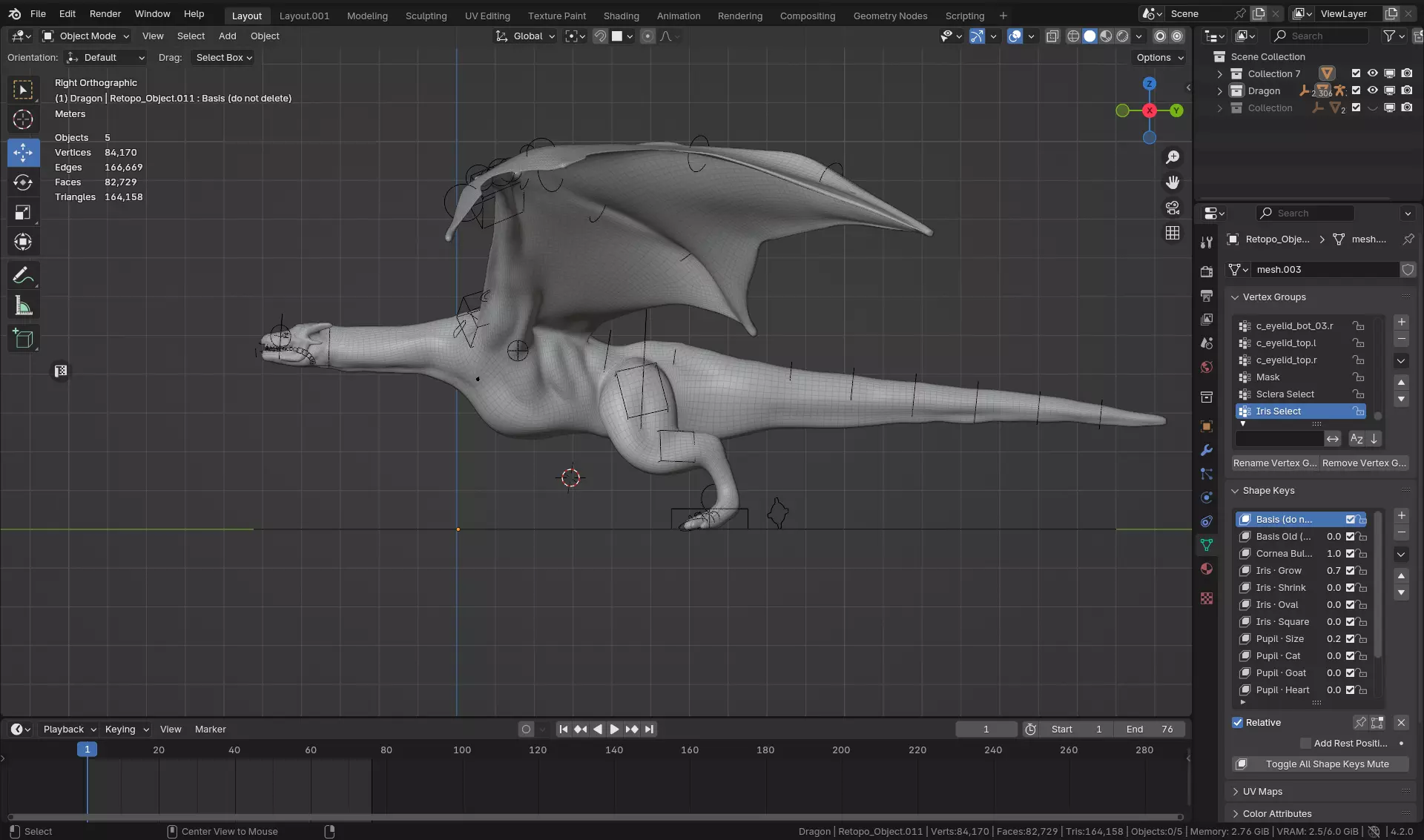The width and height of the screenshot is (1424, 840).
Task: Expand Collection 7 in outliner
Action: click(1220, 73)
